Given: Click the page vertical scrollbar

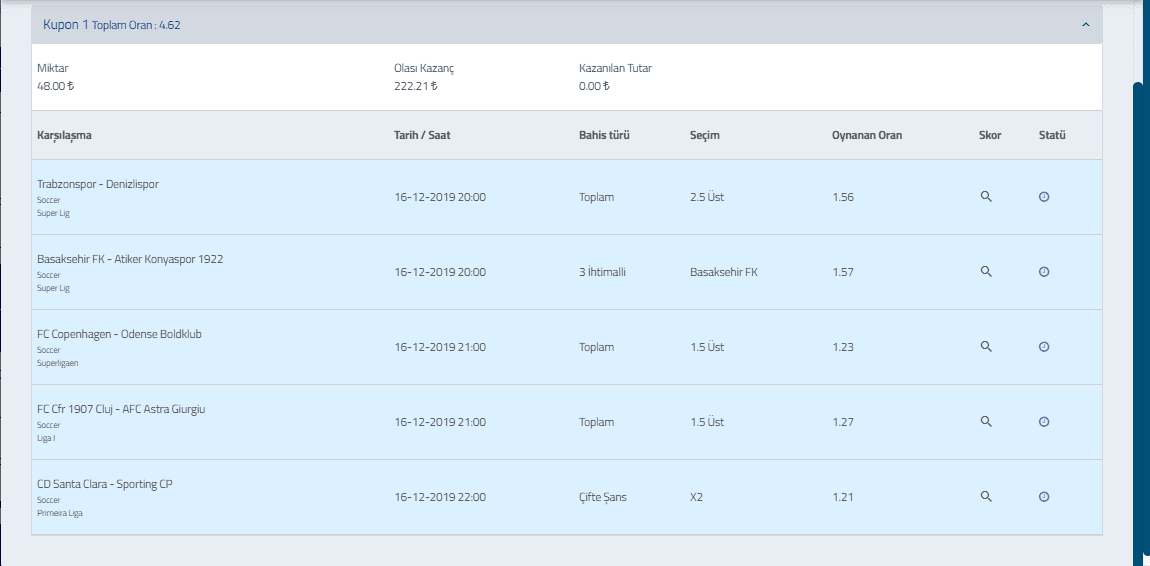Looking at the screenshot, I should (x=1142, y=323).
